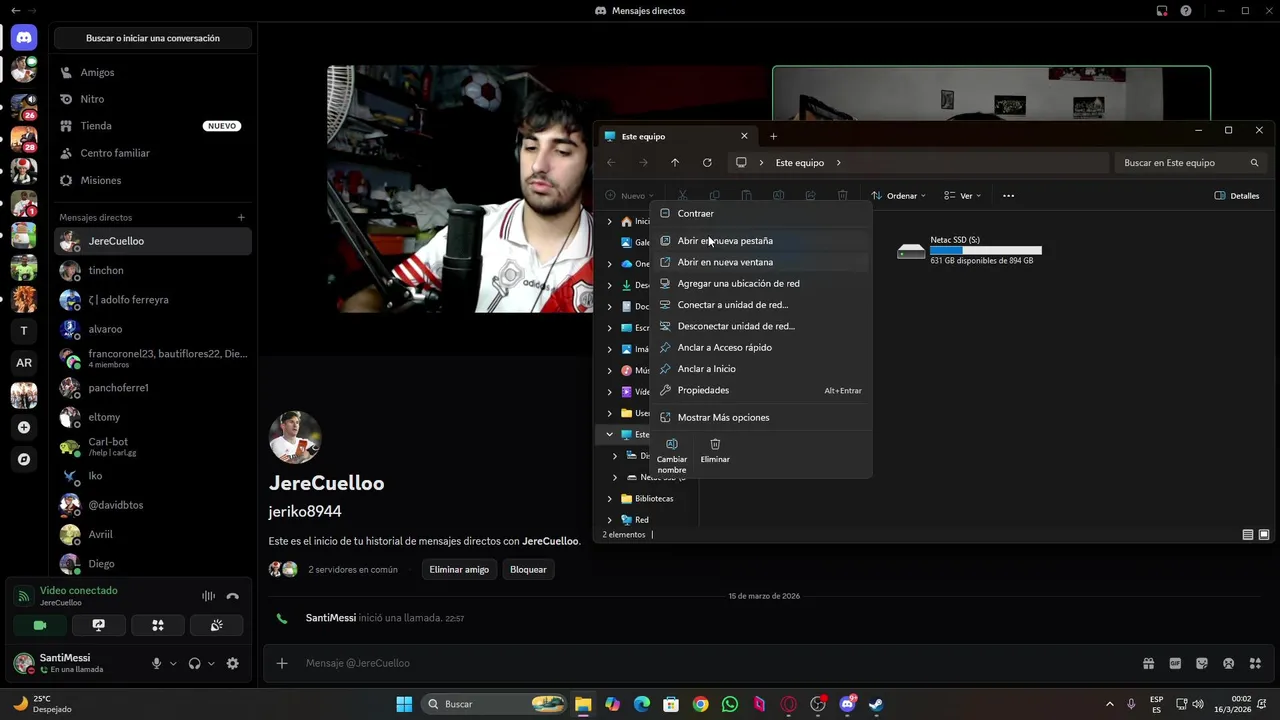This screenshot has height=720, width=1280.
Task: Toggle noise suppression waveform icon
Action: coord(208,596)
